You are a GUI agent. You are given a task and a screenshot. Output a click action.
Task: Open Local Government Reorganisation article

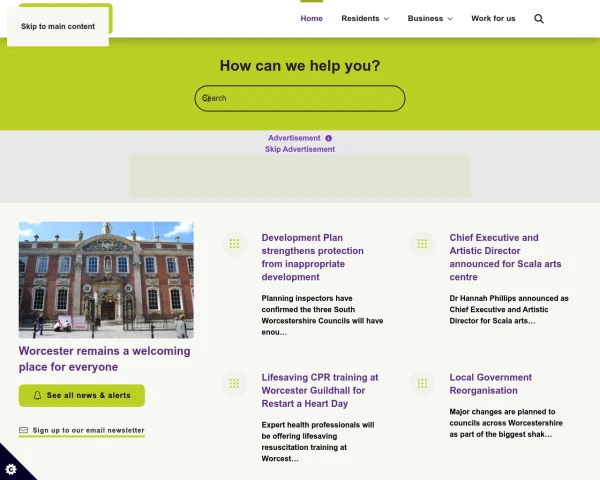491,384
